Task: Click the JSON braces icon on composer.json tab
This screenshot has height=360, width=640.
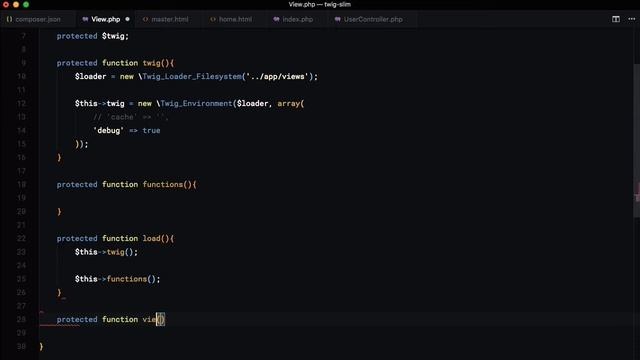Action: [x=9, y=19]
